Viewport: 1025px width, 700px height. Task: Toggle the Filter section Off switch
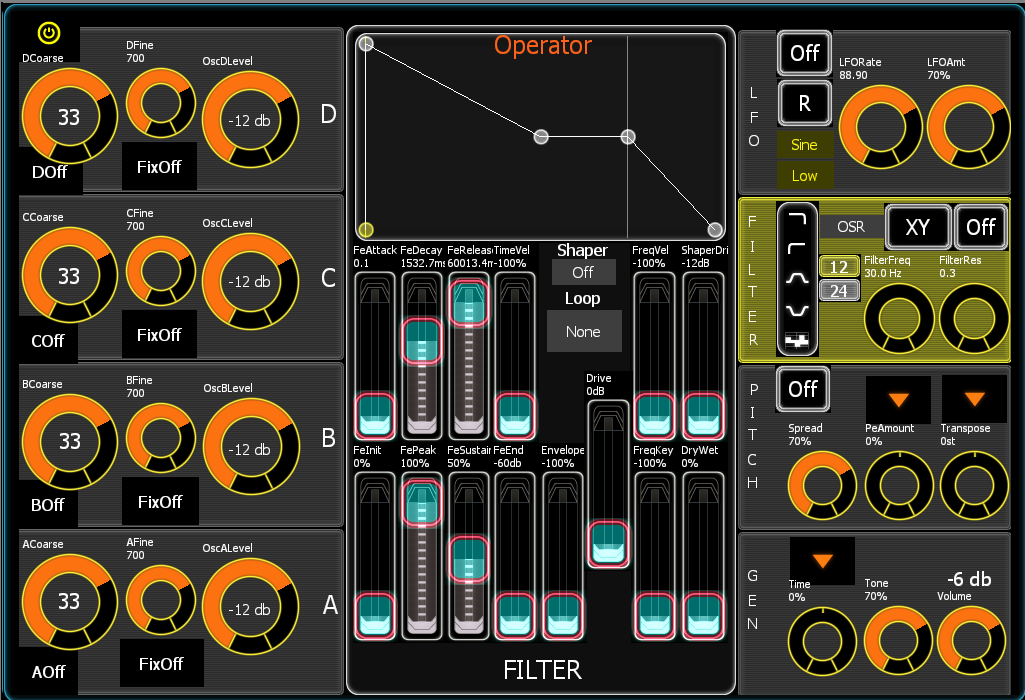981,227
